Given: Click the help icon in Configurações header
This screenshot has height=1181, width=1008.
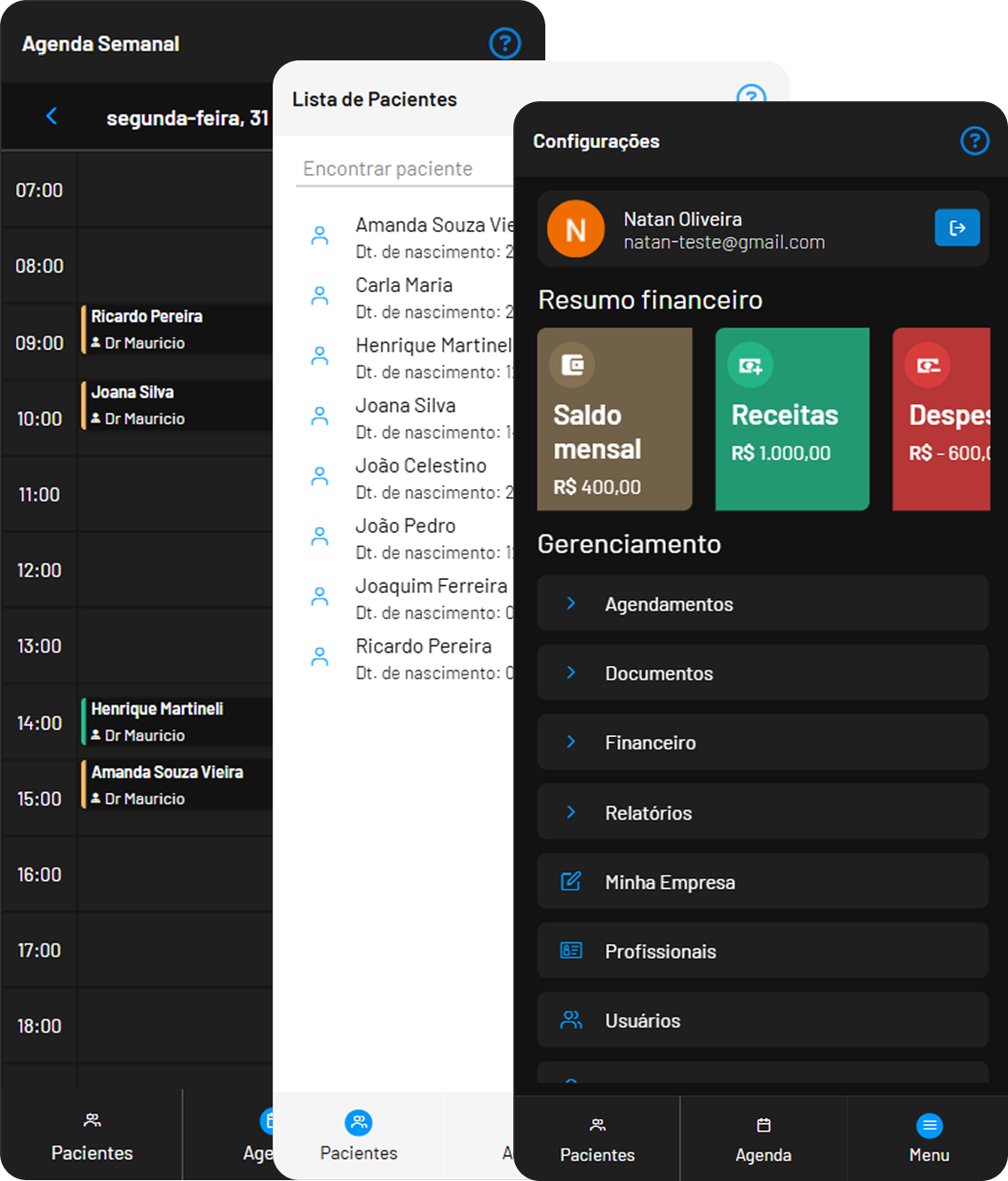Looking at the screenshot, I should (974, 140).
